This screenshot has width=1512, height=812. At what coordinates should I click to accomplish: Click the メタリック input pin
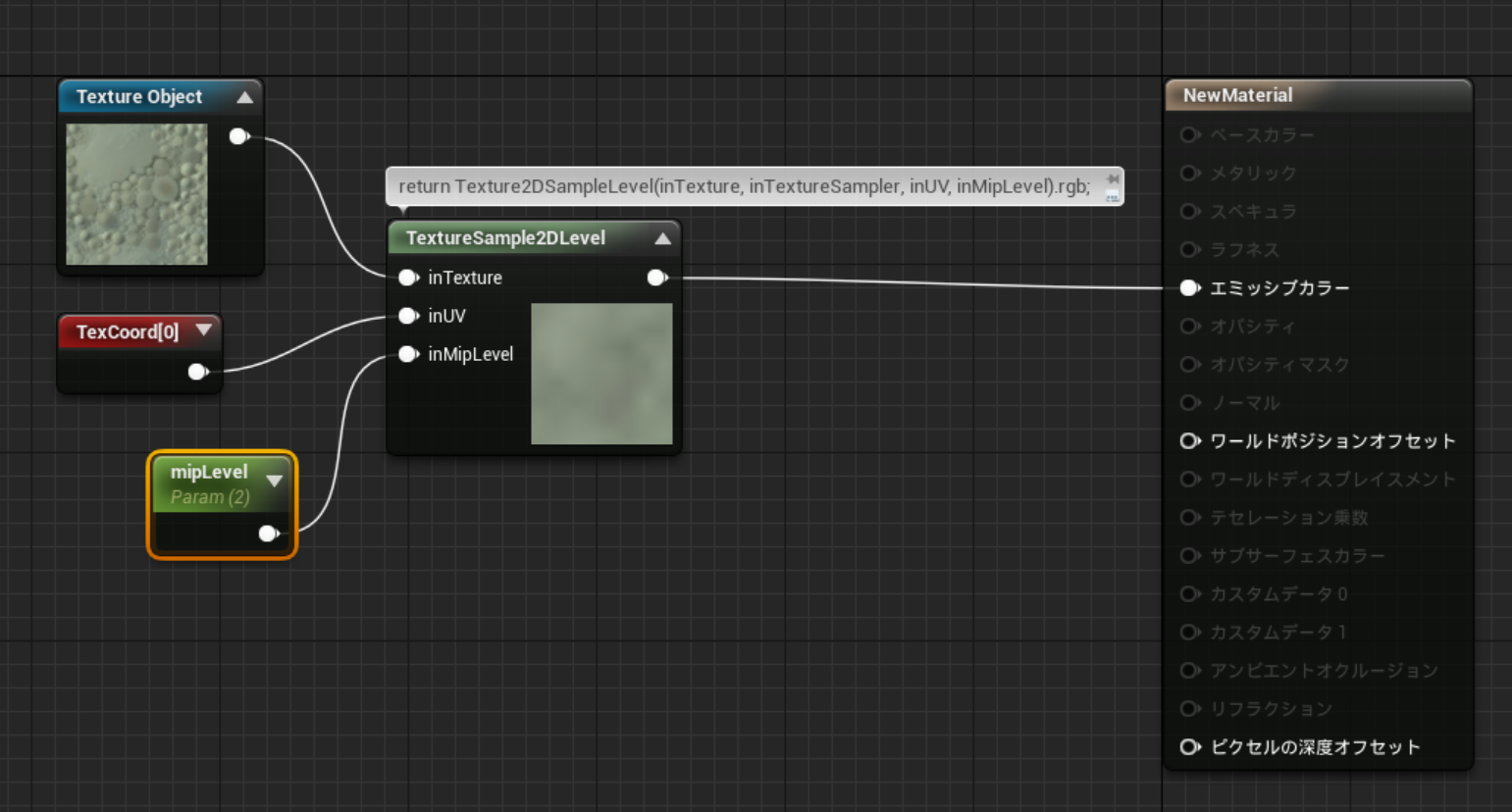[1189, 173]
